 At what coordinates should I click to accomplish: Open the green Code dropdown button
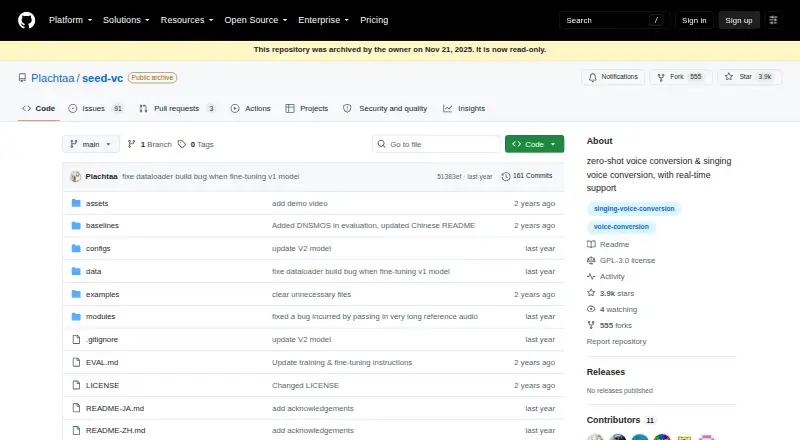(534, 144)
